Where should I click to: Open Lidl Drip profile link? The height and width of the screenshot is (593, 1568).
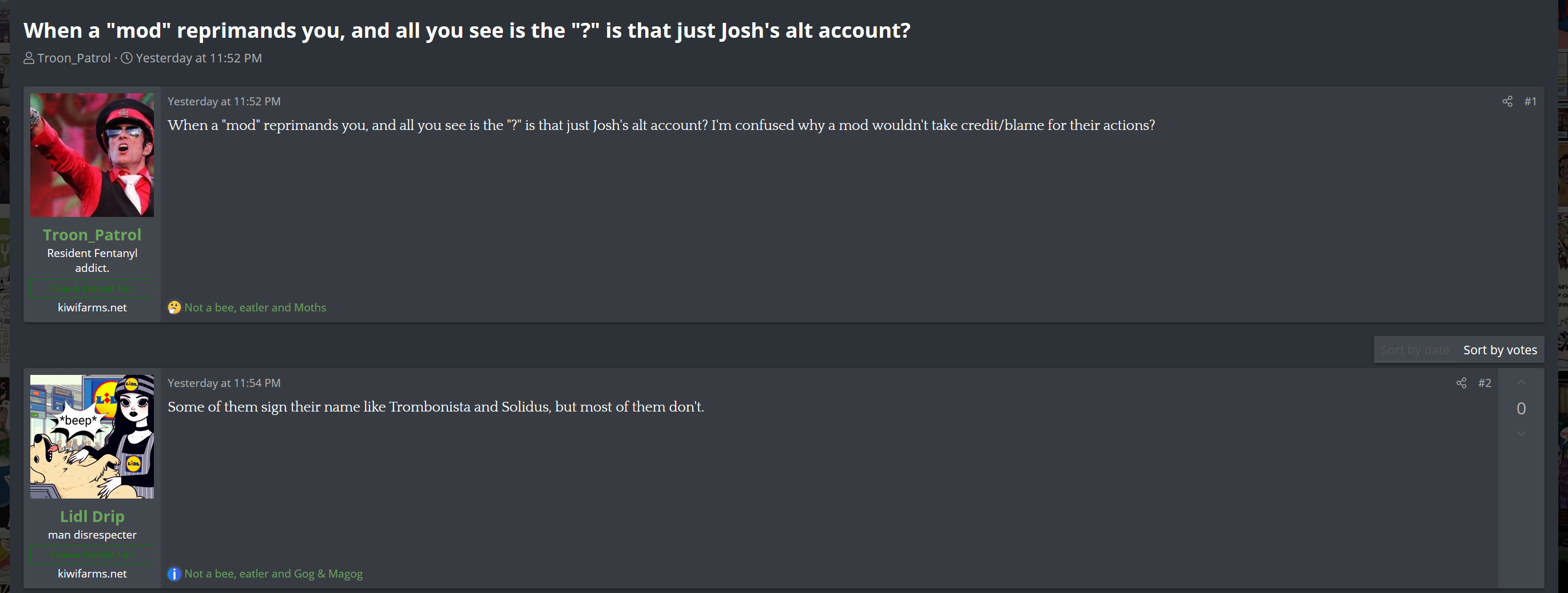92,516
